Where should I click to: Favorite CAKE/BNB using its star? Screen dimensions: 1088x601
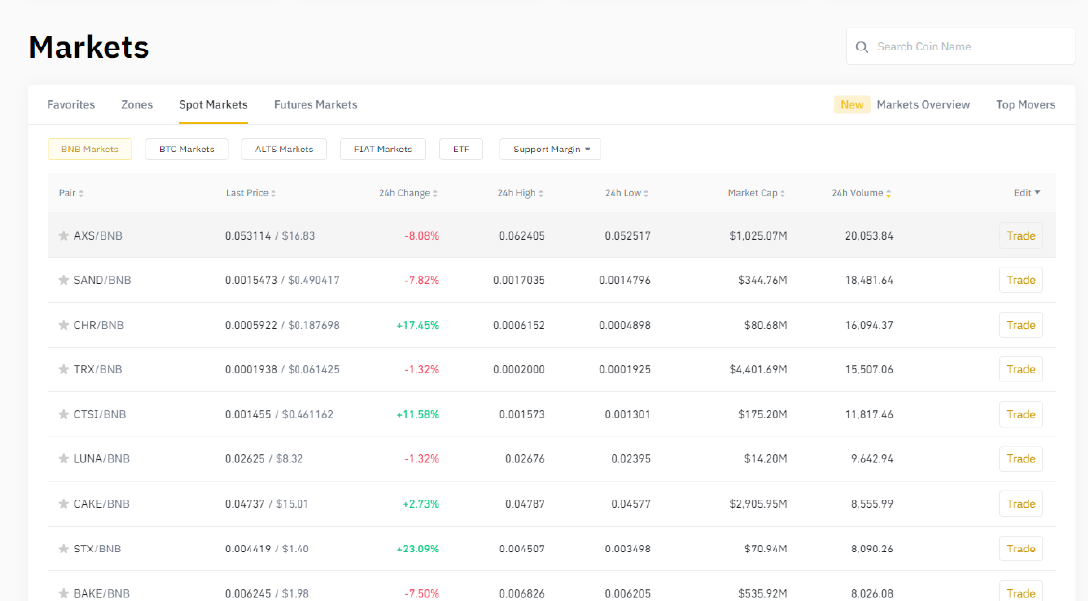click(63, 504)
